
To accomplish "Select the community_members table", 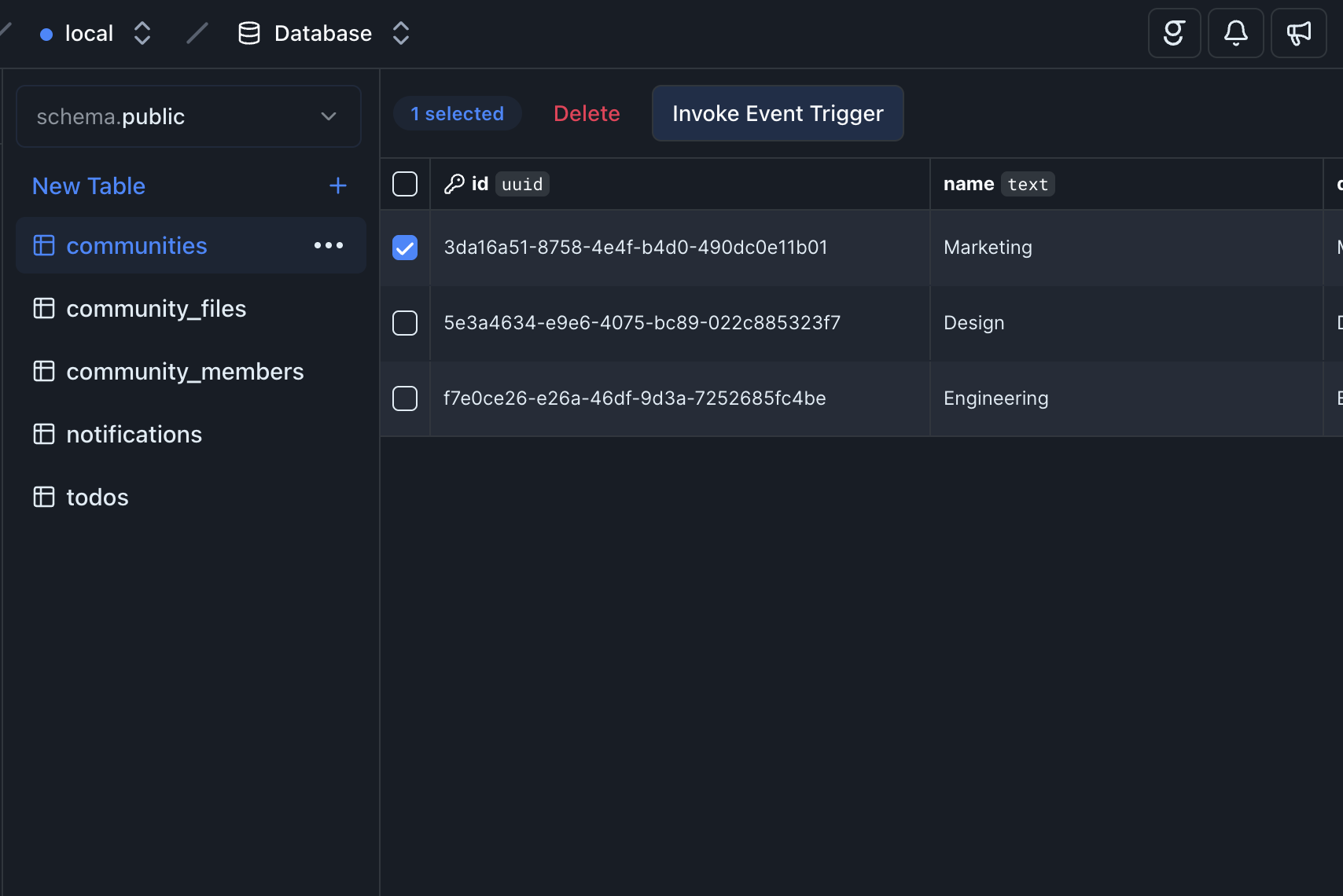I will coord(185,372).
